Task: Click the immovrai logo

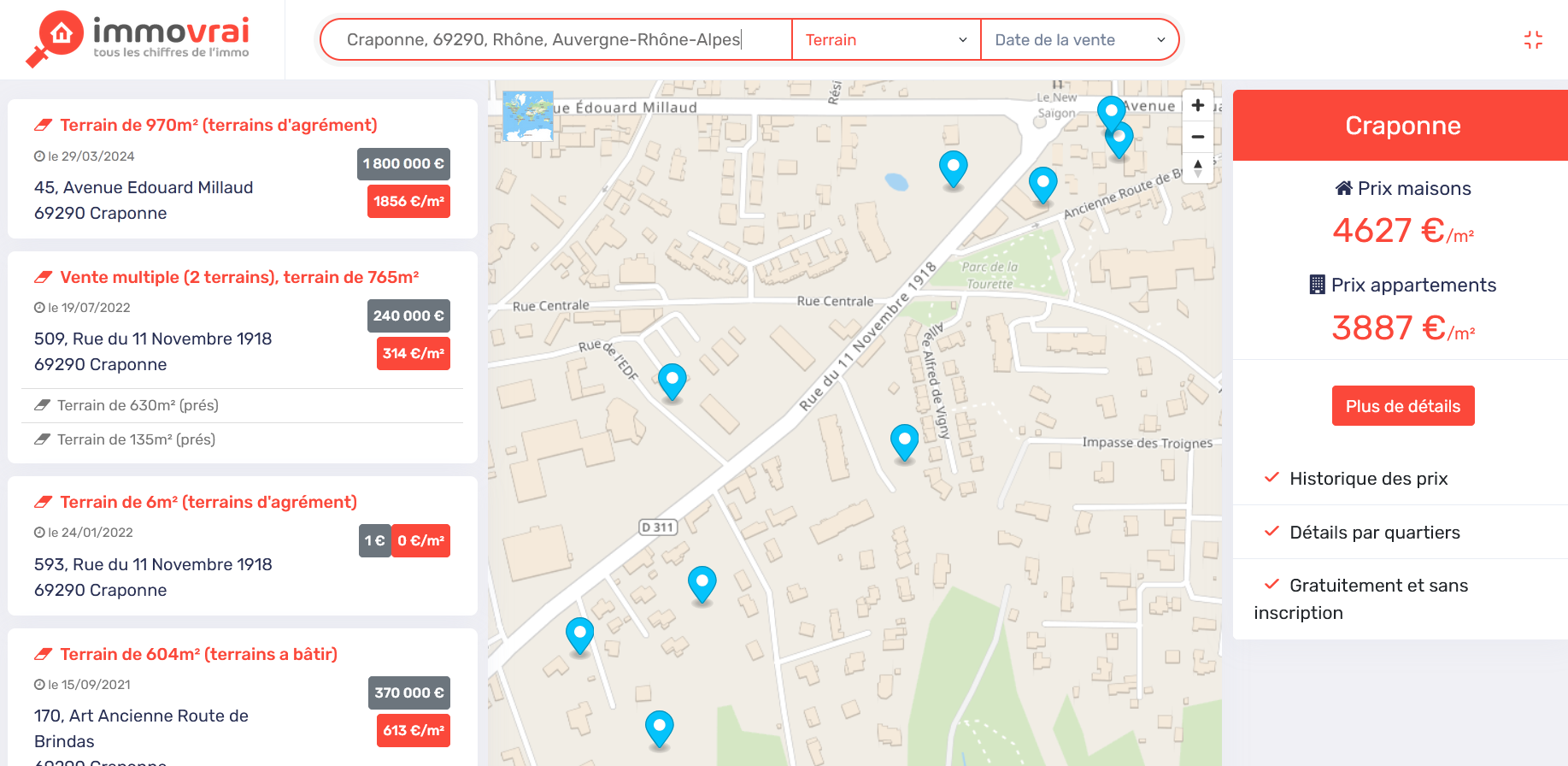Action: pyautogui.click(x=140, y=38)
